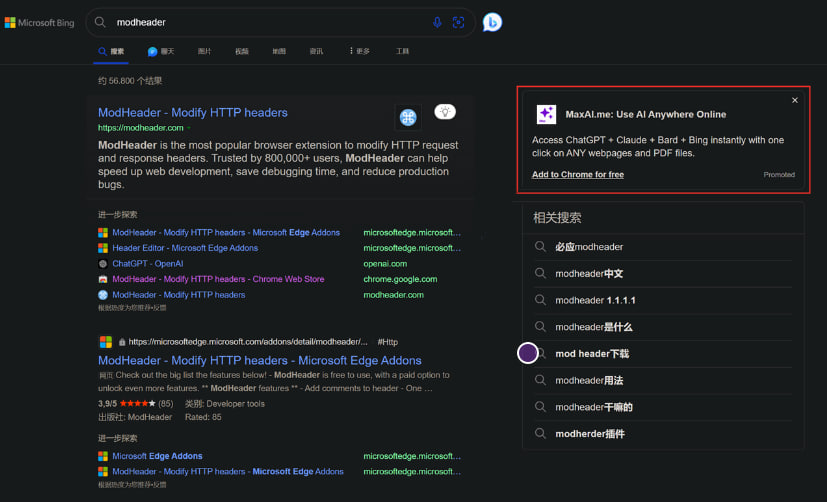The image size is (827, 502).
Task: Open the 工具 (Tools) menu
Action: (x=402, y=51)
